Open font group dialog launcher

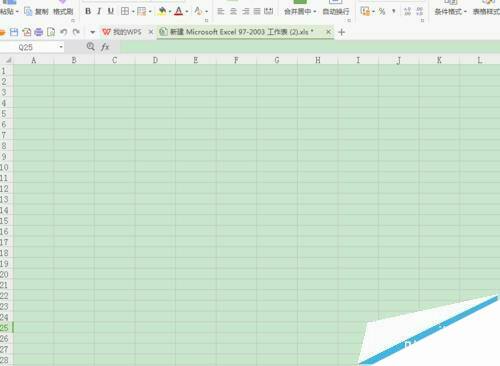(206, 21)
